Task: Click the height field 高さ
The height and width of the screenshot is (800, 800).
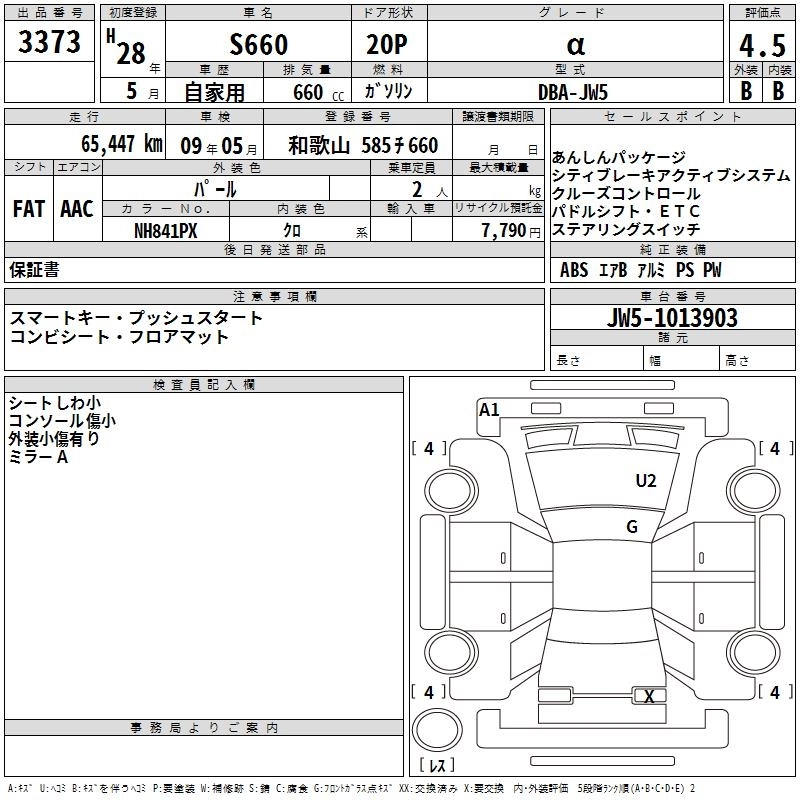Action: [x=758, y=360]
